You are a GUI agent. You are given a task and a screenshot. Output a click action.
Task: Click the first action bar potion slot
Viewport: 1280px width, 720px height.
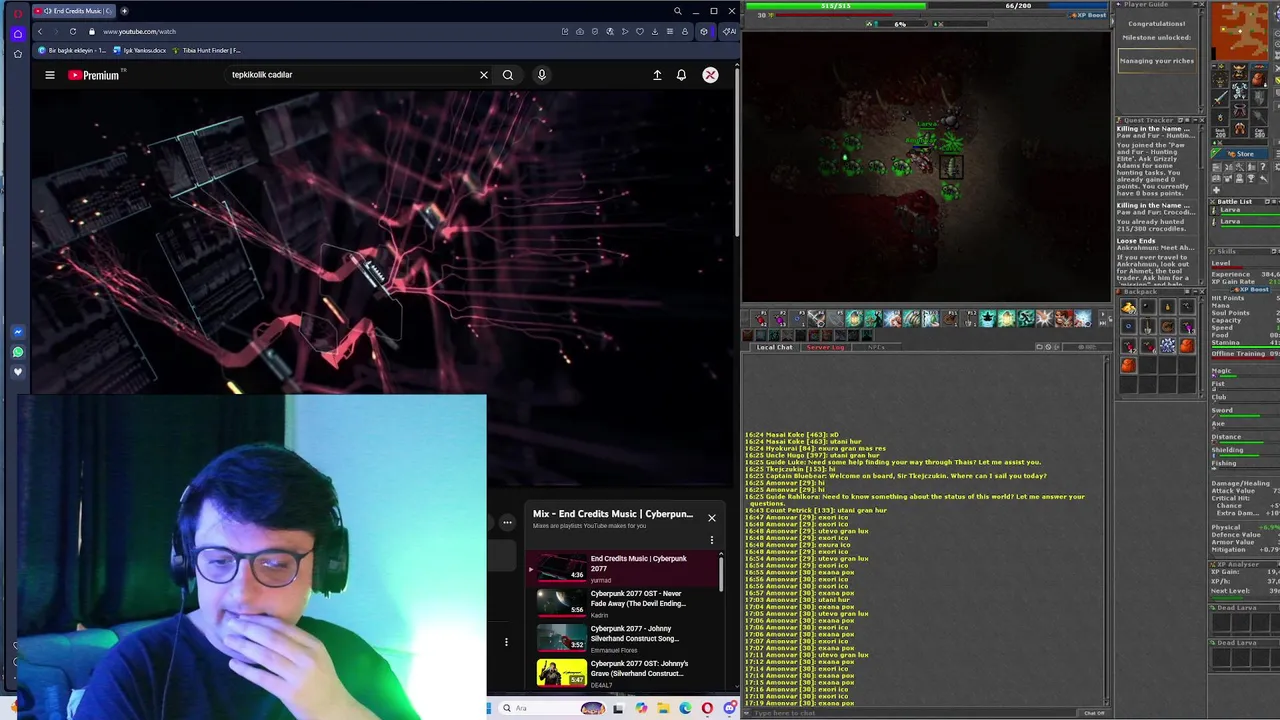point(761,319)
